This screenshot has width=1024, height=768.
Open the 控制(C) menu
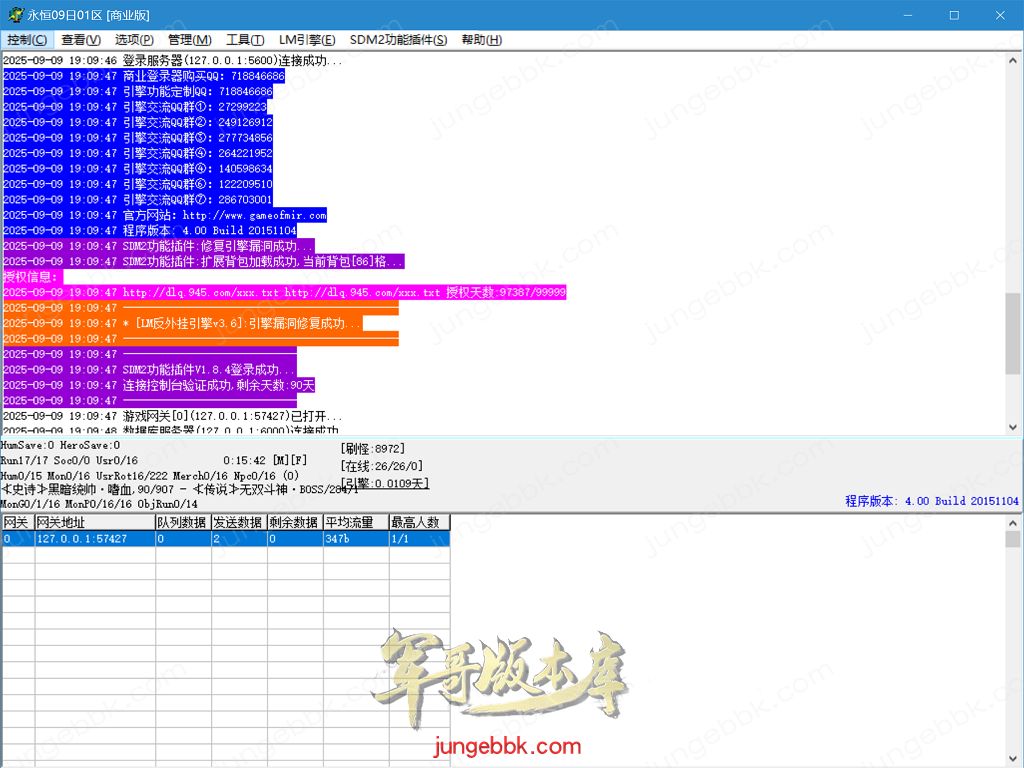point(27,40)
